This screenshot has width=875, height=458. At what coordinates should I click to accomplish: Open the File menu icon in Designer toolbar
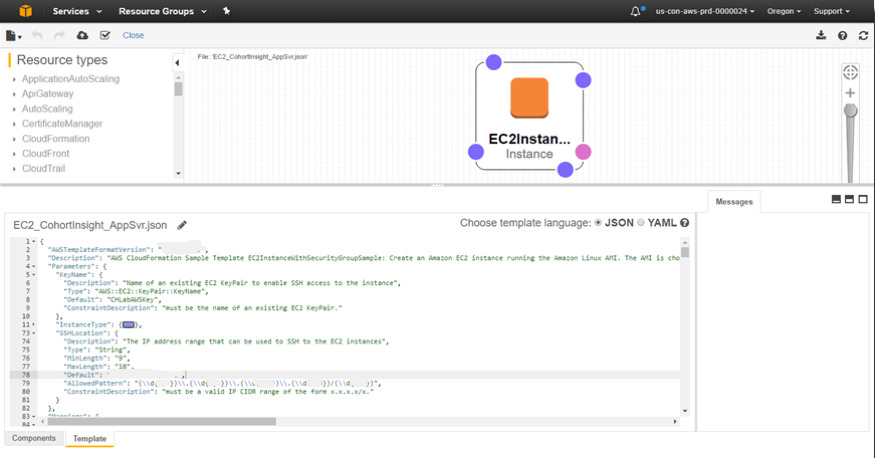(13, 36)
